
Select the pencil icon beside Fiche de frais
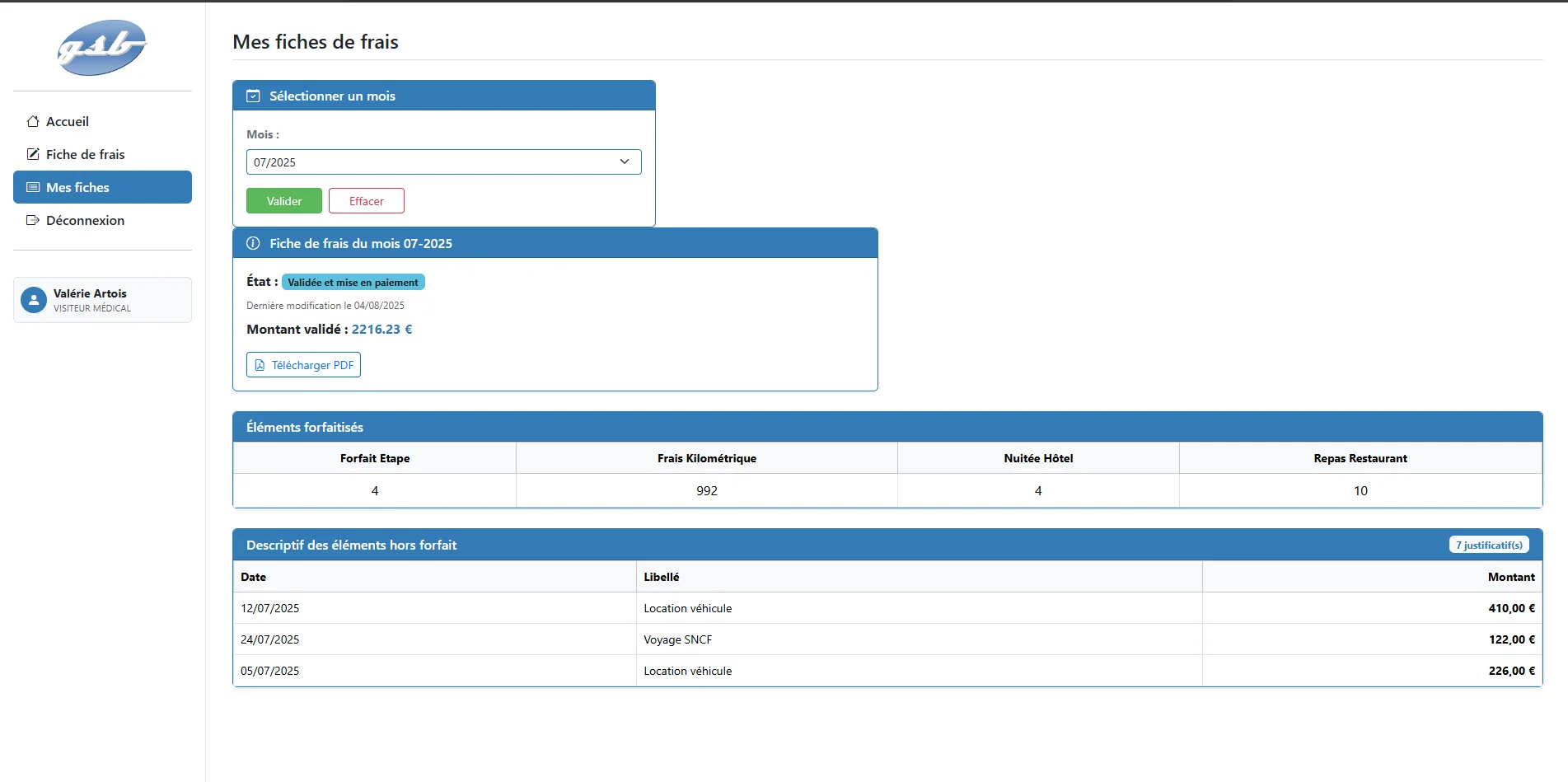click(32, 154)
